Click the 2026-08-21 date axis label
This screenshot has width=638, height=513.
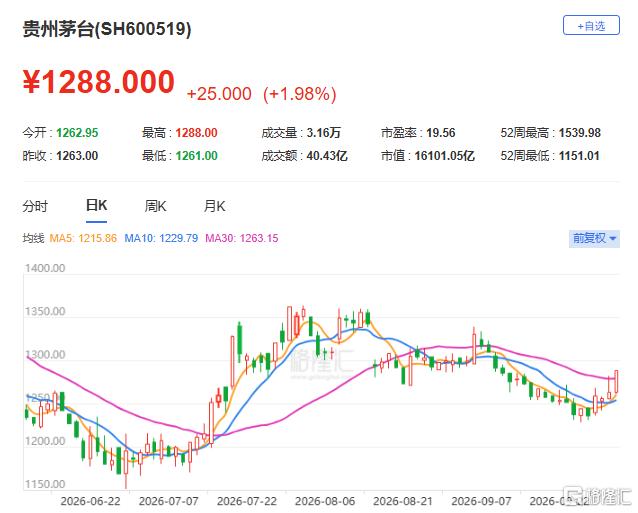click(x=403, y=501)
